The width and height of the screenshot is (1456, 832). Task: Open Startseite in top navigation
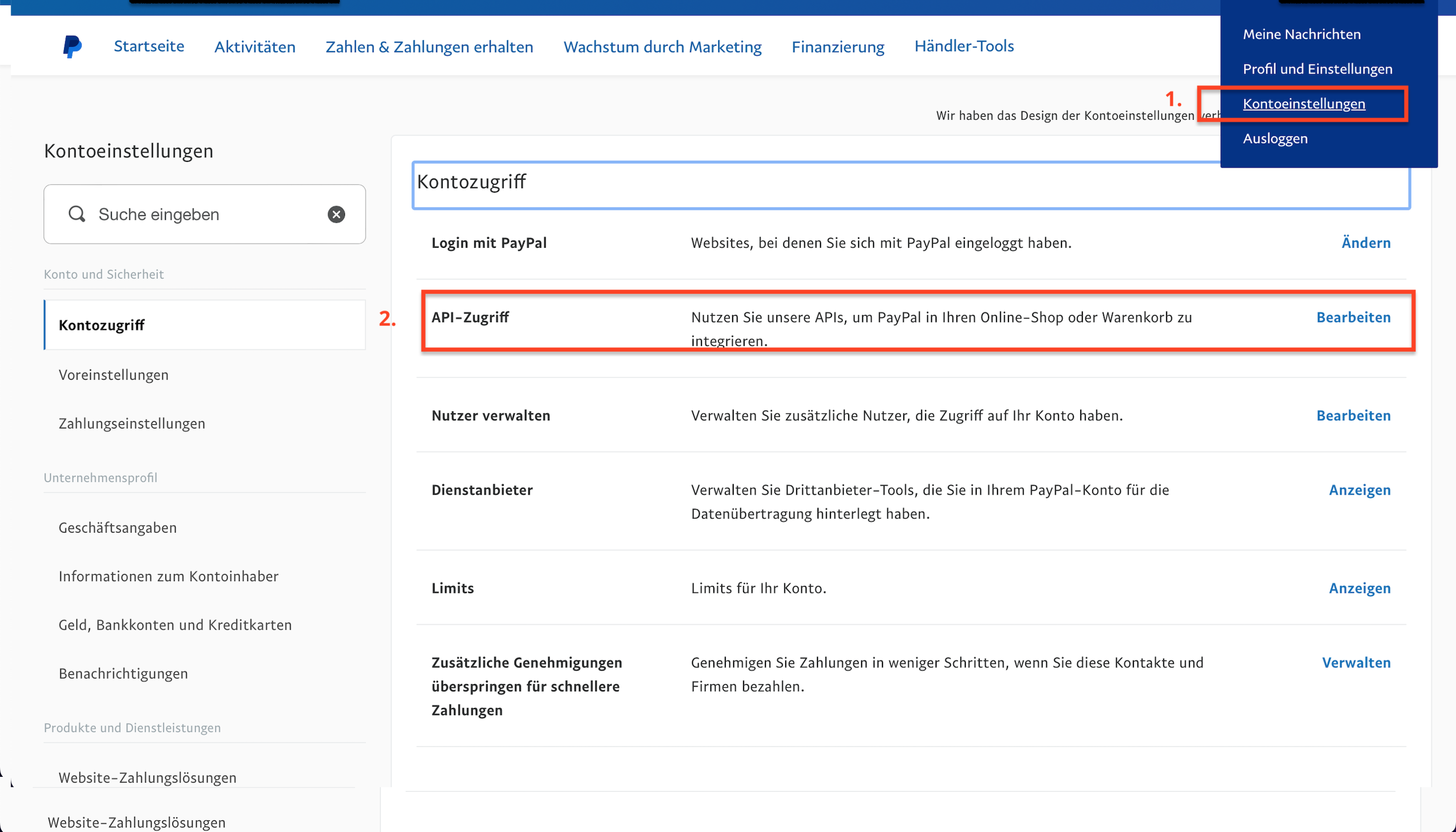click(x=149, y=46)
